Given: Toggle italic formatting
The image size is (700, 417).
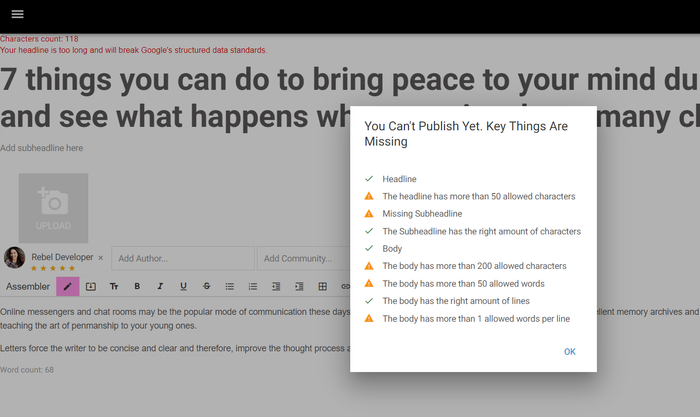Looking at the screenshot, I should (x=160, y=287).
